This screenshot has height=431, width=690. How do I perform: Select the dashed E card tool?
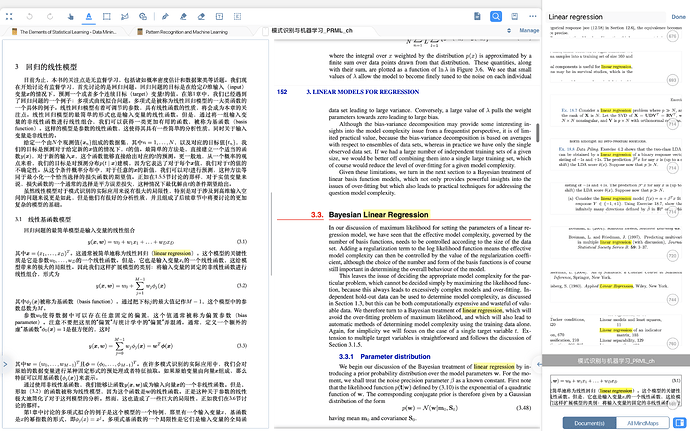click(237, 17)
